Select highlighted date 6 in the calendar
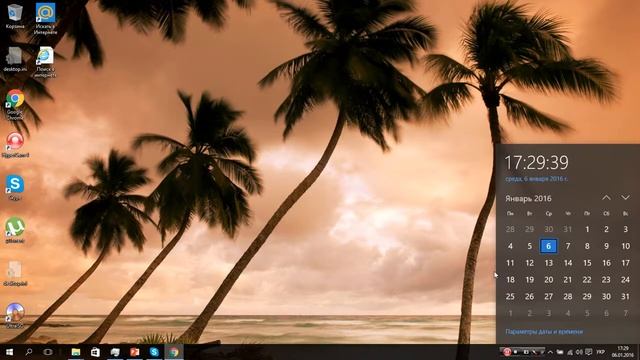640x360 pixels. [x=549, y=246]
